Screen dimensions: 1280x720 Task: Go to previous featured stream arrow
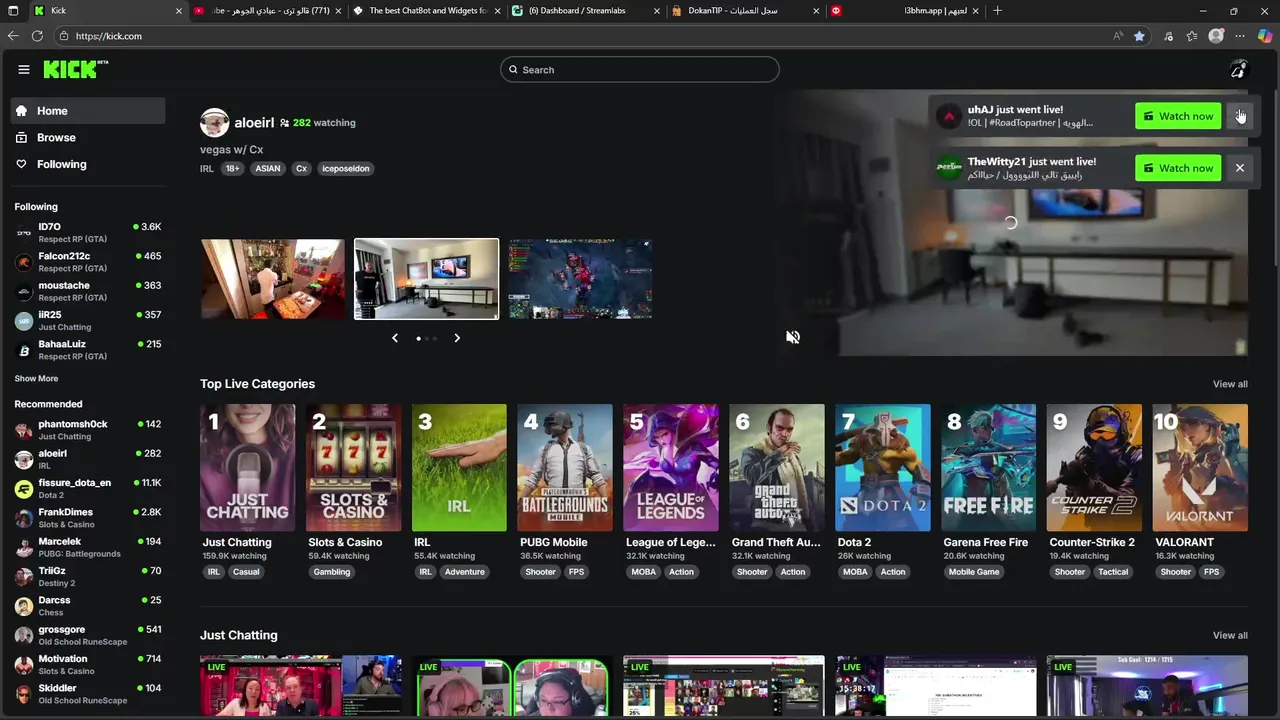pyautogui.click(x=395, y=338)
